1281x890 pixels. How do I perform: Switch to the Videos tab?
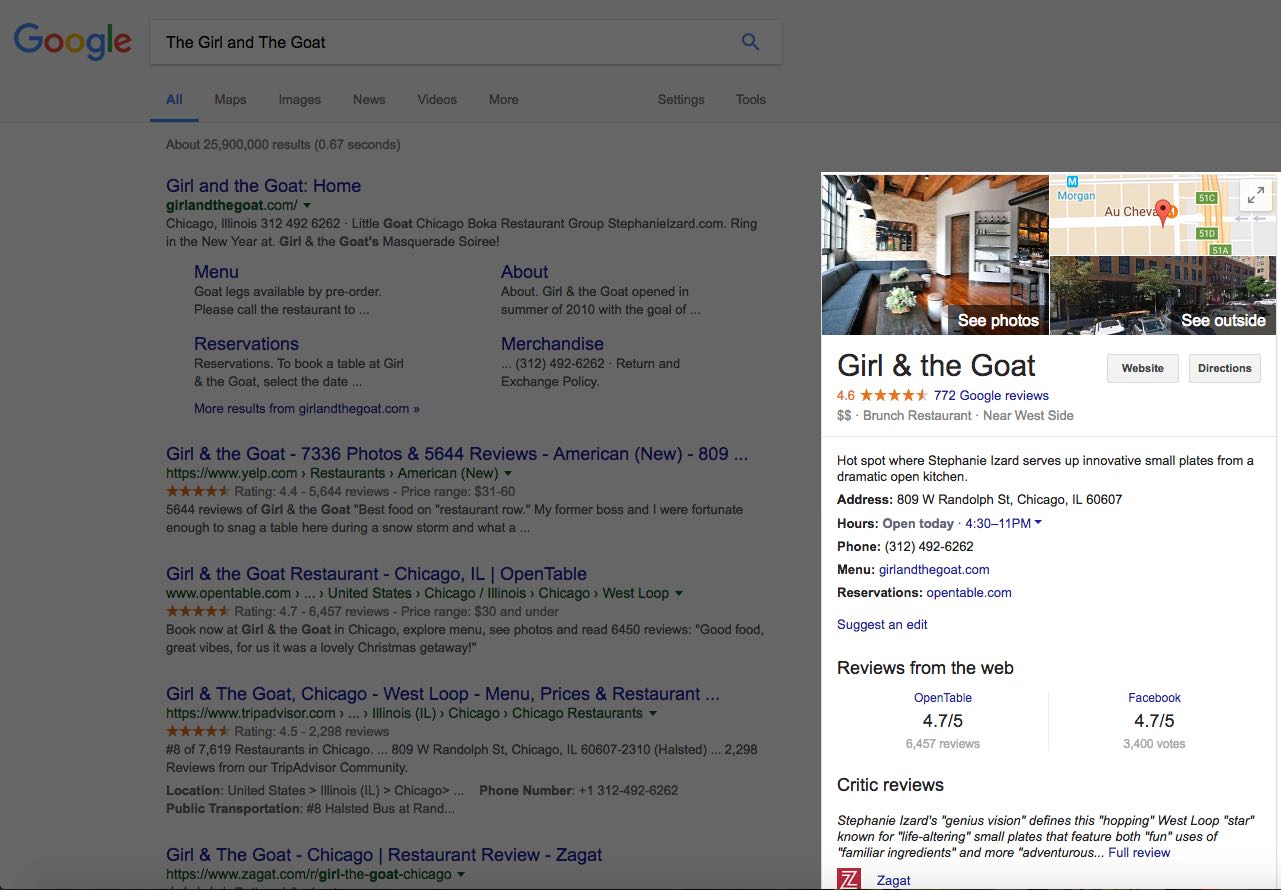tap(437, 99)
